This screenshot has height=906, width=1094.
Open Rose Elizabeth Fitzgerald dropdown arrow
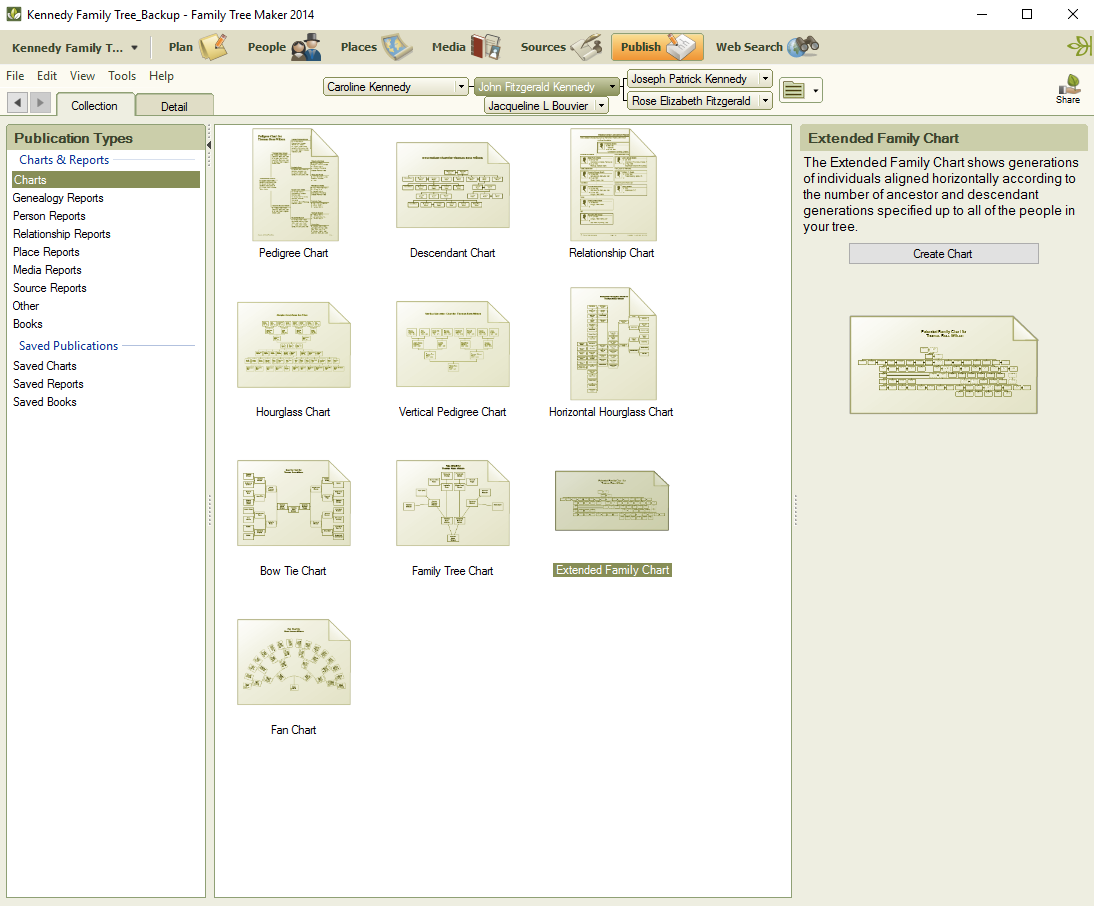(765, 101)
